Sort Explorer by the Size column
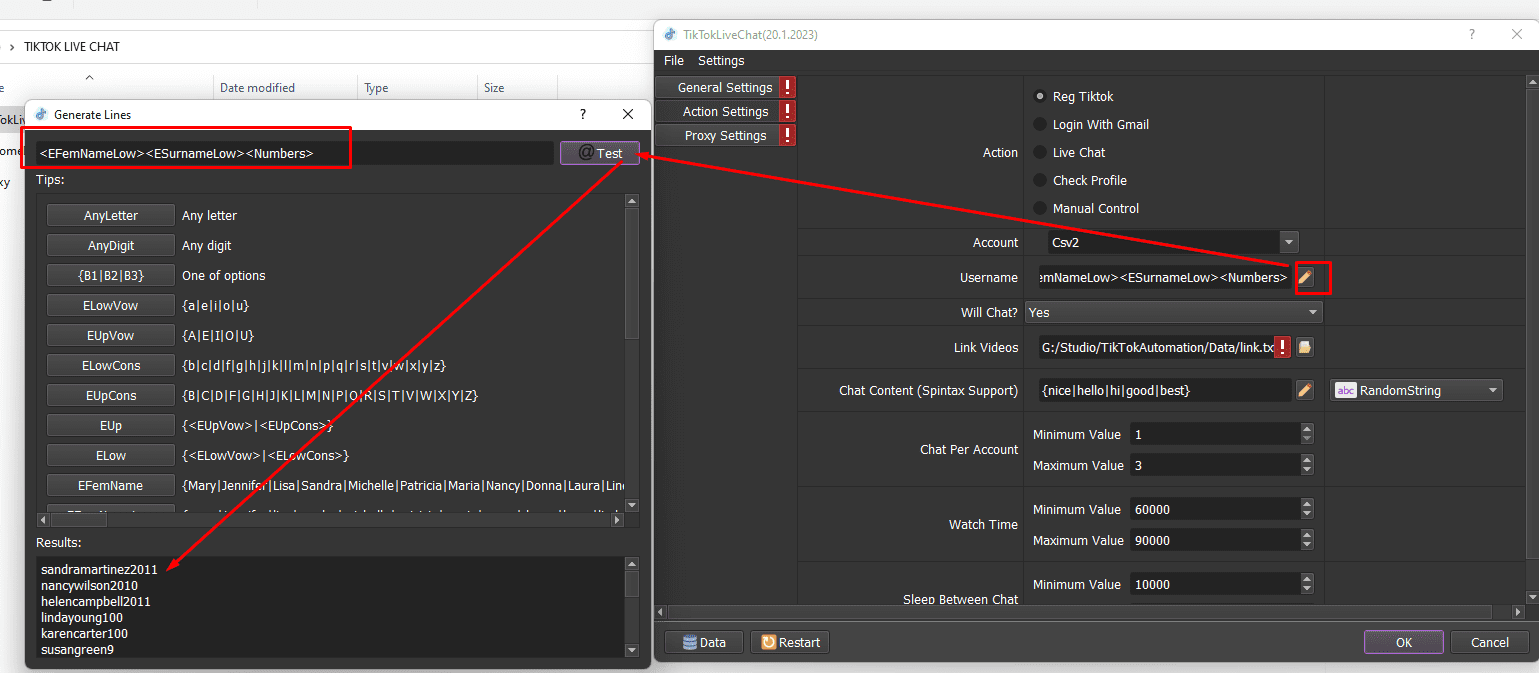1539x673 pixels. point(494,88)
